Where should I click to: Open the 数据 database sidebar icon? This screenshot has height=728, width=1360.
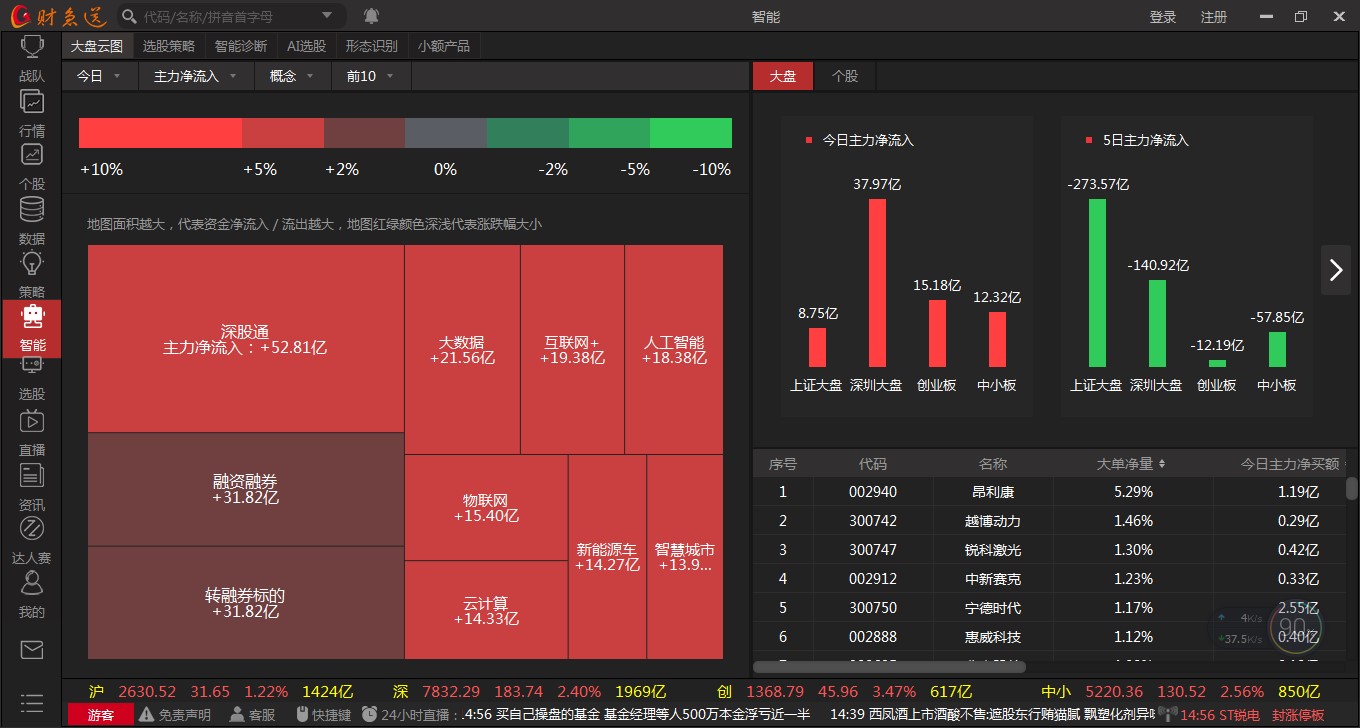(31, 210)
